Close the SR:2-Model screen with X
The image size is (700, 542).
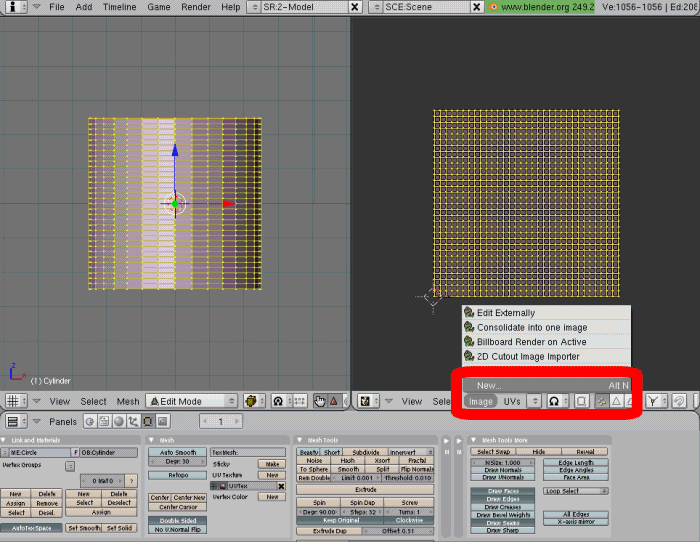point(355,7)
